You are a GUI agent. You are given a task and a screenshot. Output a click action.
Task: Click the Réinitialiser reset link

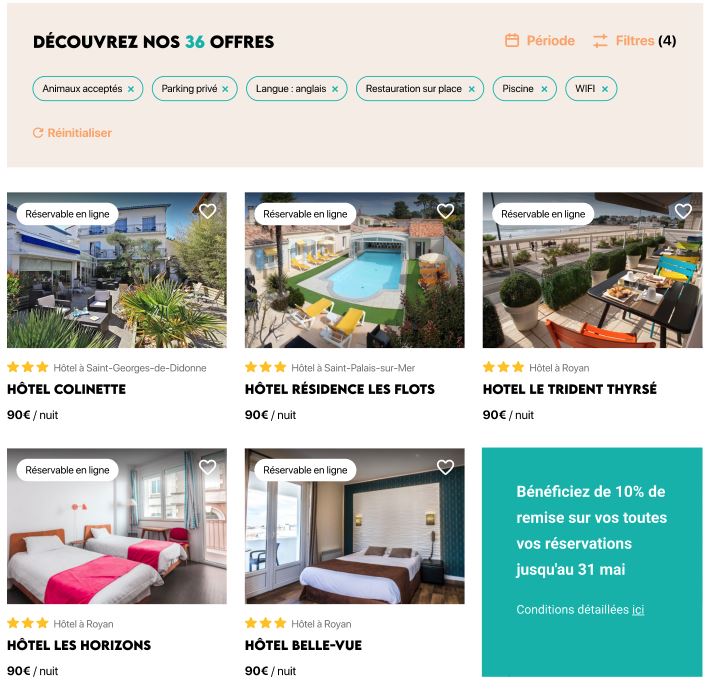[72, 133]
